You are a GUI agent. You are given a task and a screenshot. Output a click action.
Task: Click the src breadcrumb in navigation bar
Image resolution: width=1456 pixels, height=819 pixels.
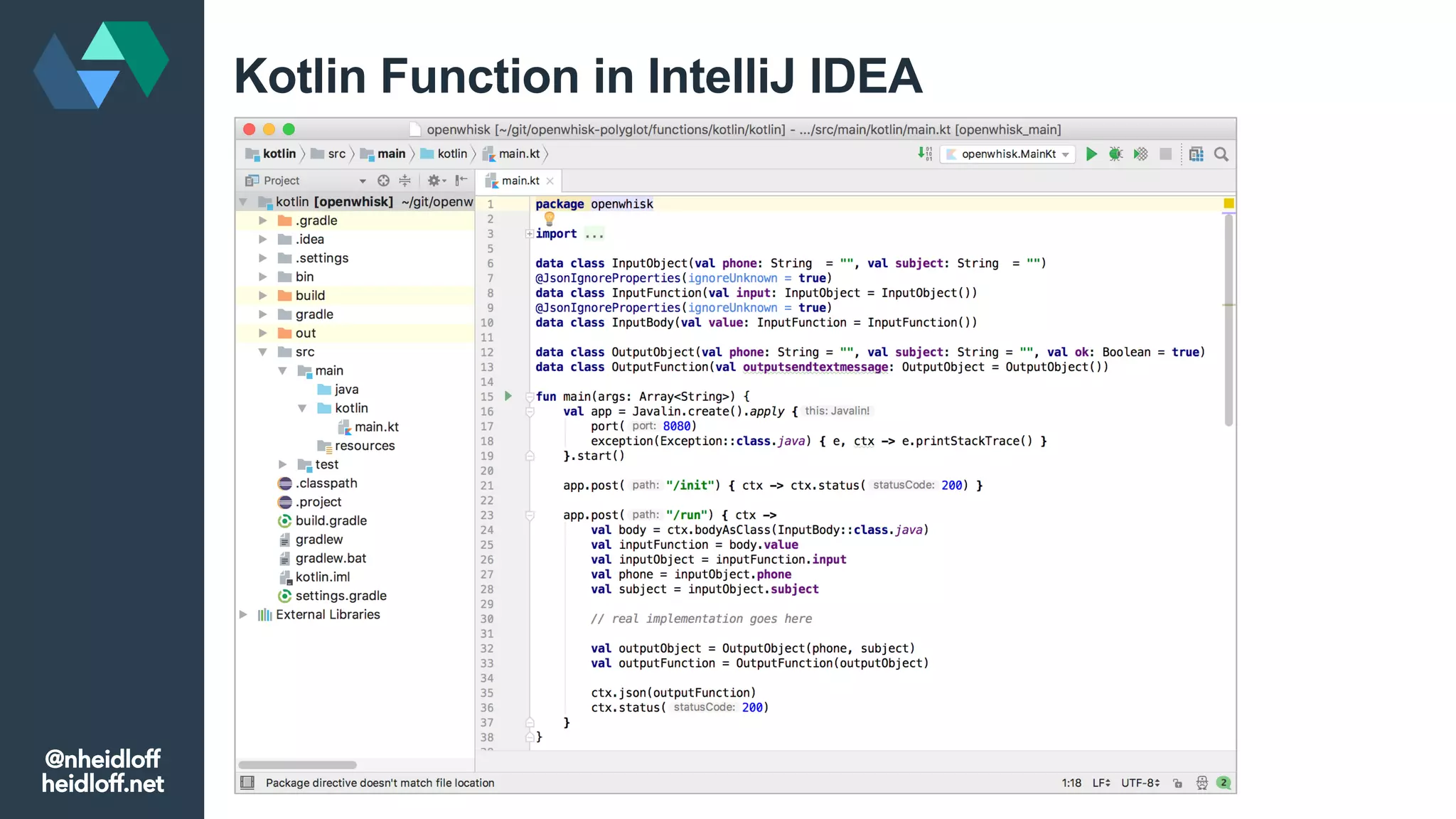click(328, 154)
